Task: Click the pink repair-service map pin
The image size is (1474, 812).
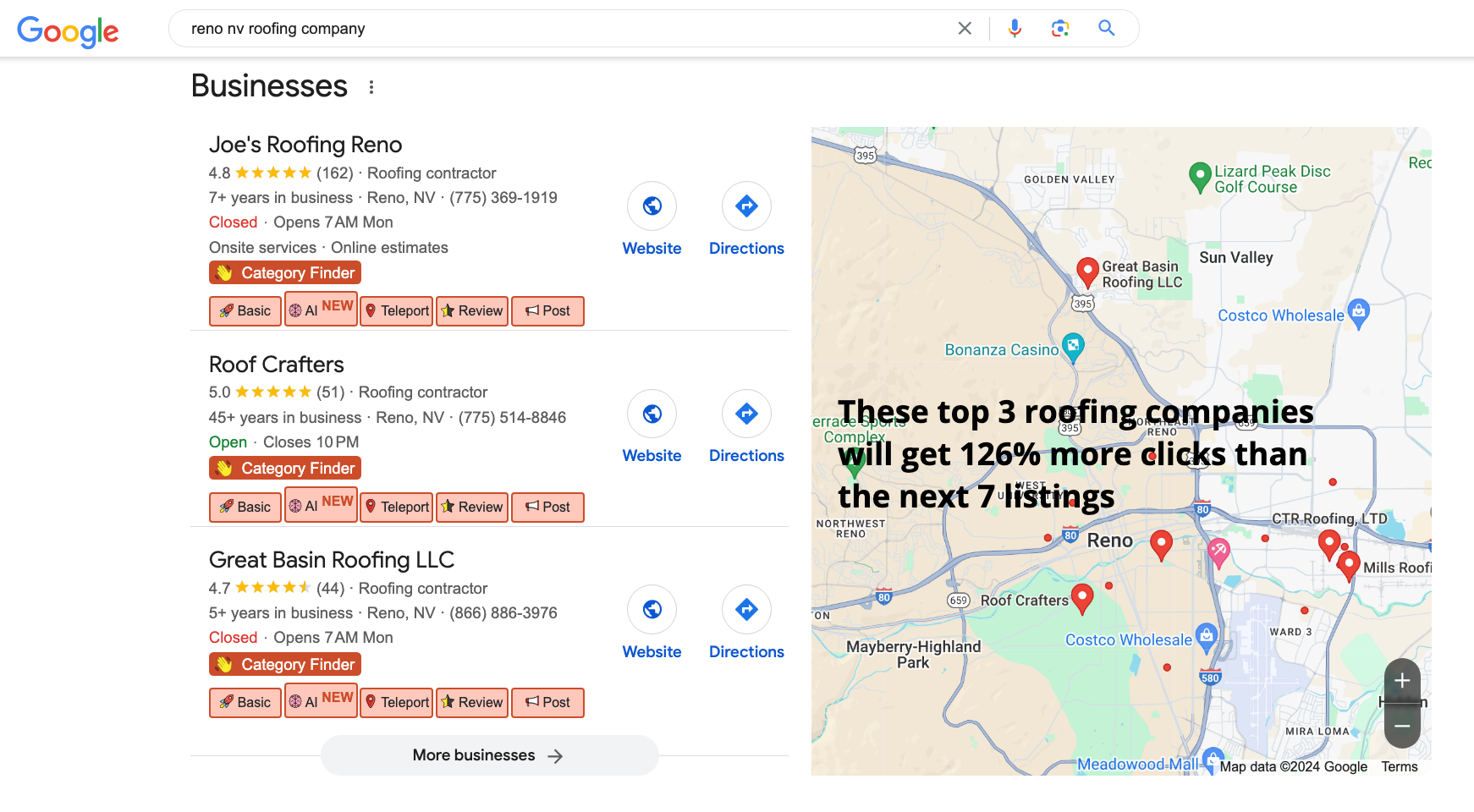Action: tap(1218, 552)
